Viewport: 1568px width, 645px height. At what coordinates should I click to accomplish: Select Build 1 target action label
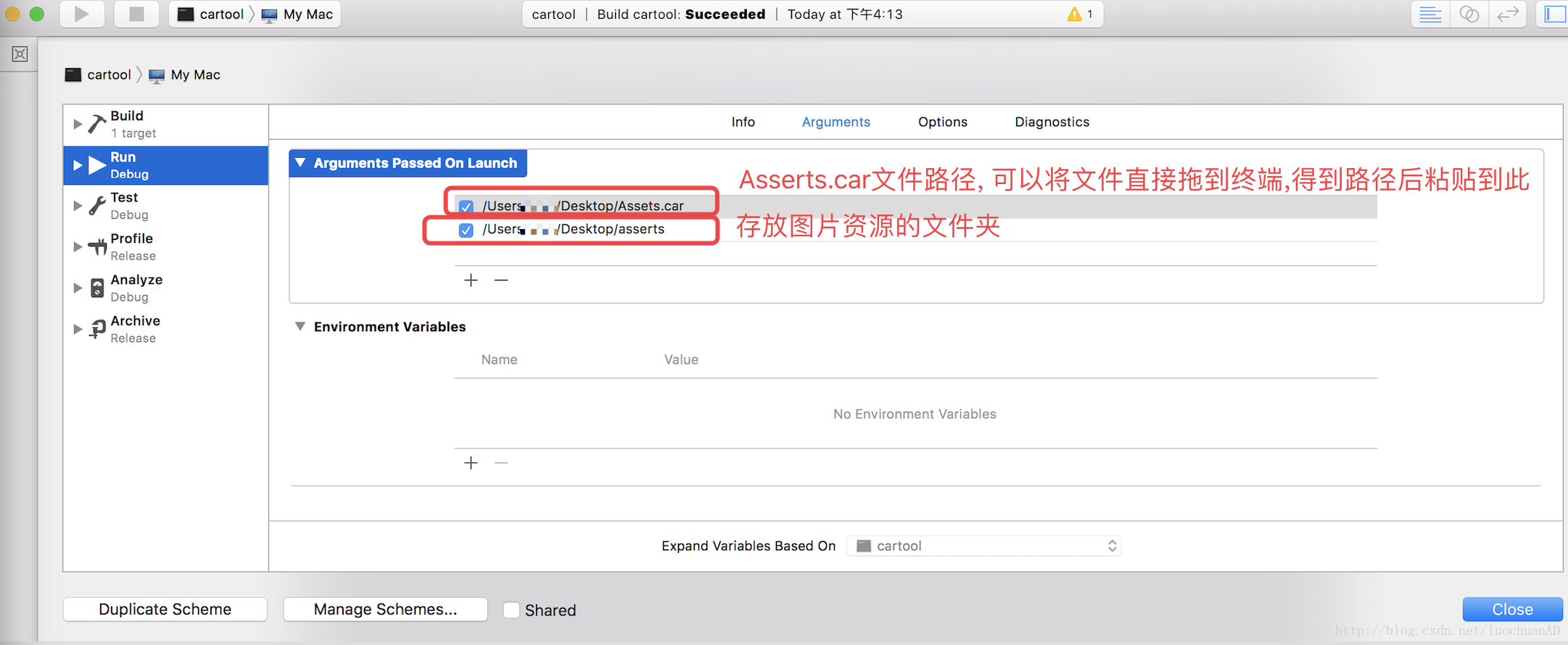[x=133, y=124]
